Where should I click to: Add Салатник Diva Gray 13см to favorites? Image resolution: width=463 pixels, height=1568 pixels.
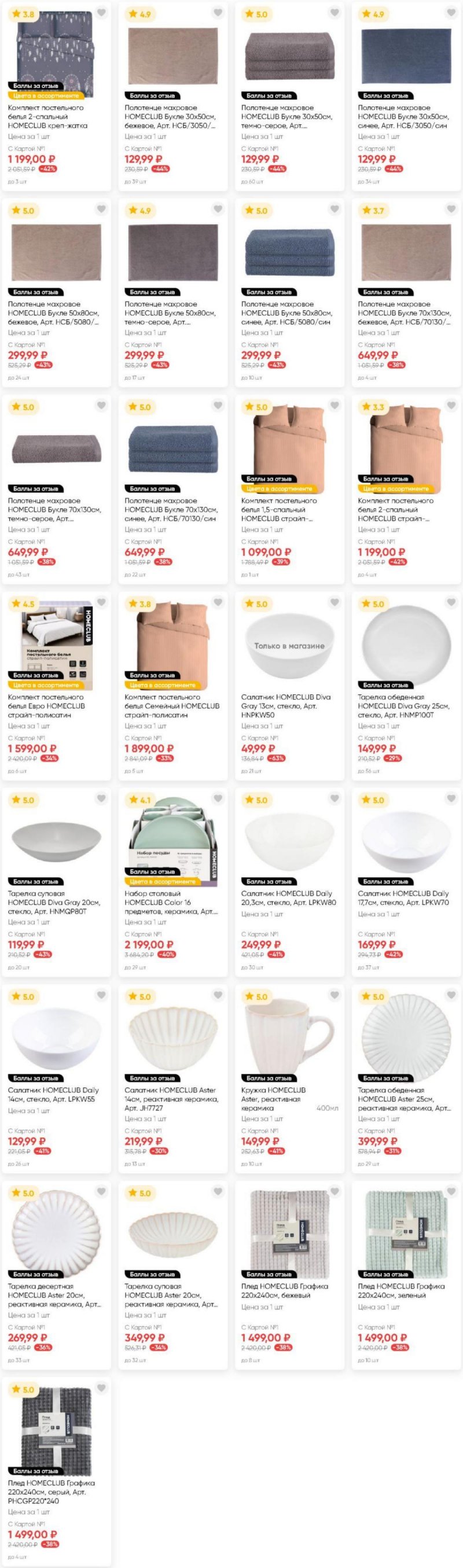point(335,602)
